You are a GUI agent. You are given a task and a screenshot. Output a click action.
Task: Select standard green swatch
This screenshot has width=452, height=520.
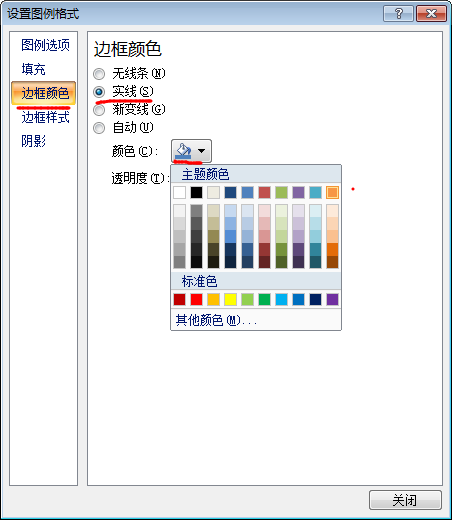click(x=264, y=299)
